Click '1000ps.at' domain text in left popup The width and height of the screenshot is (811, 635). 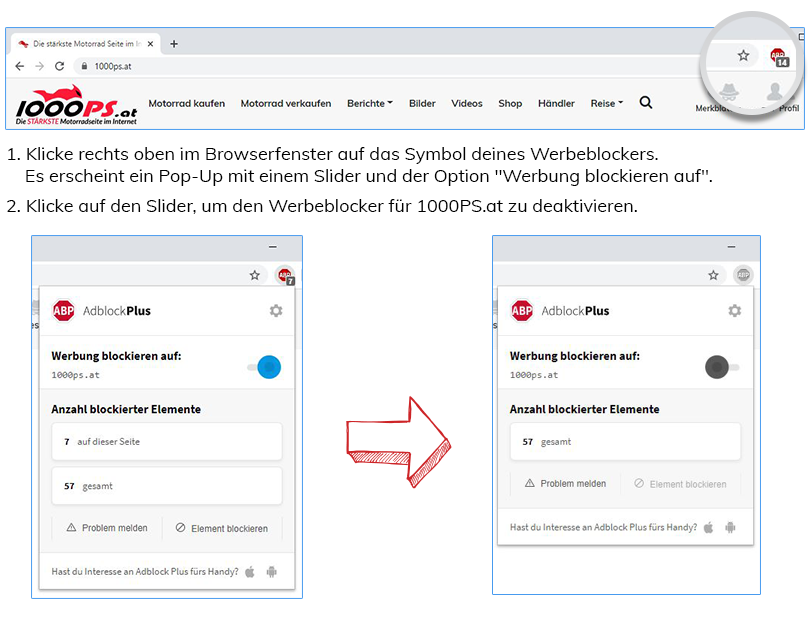pos(76,375)
